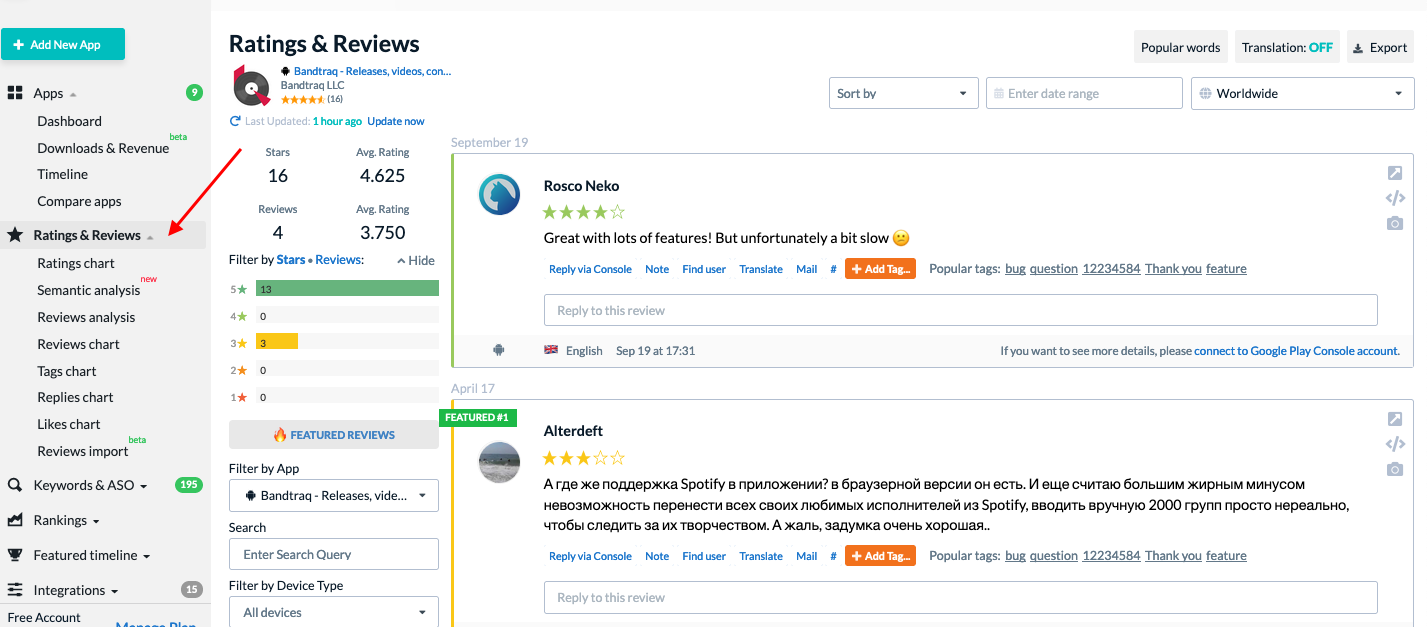1427x627 pixels.
Task: Open the Filter by App dropdown
Action: pyautogui.click(x=334, y=496)
